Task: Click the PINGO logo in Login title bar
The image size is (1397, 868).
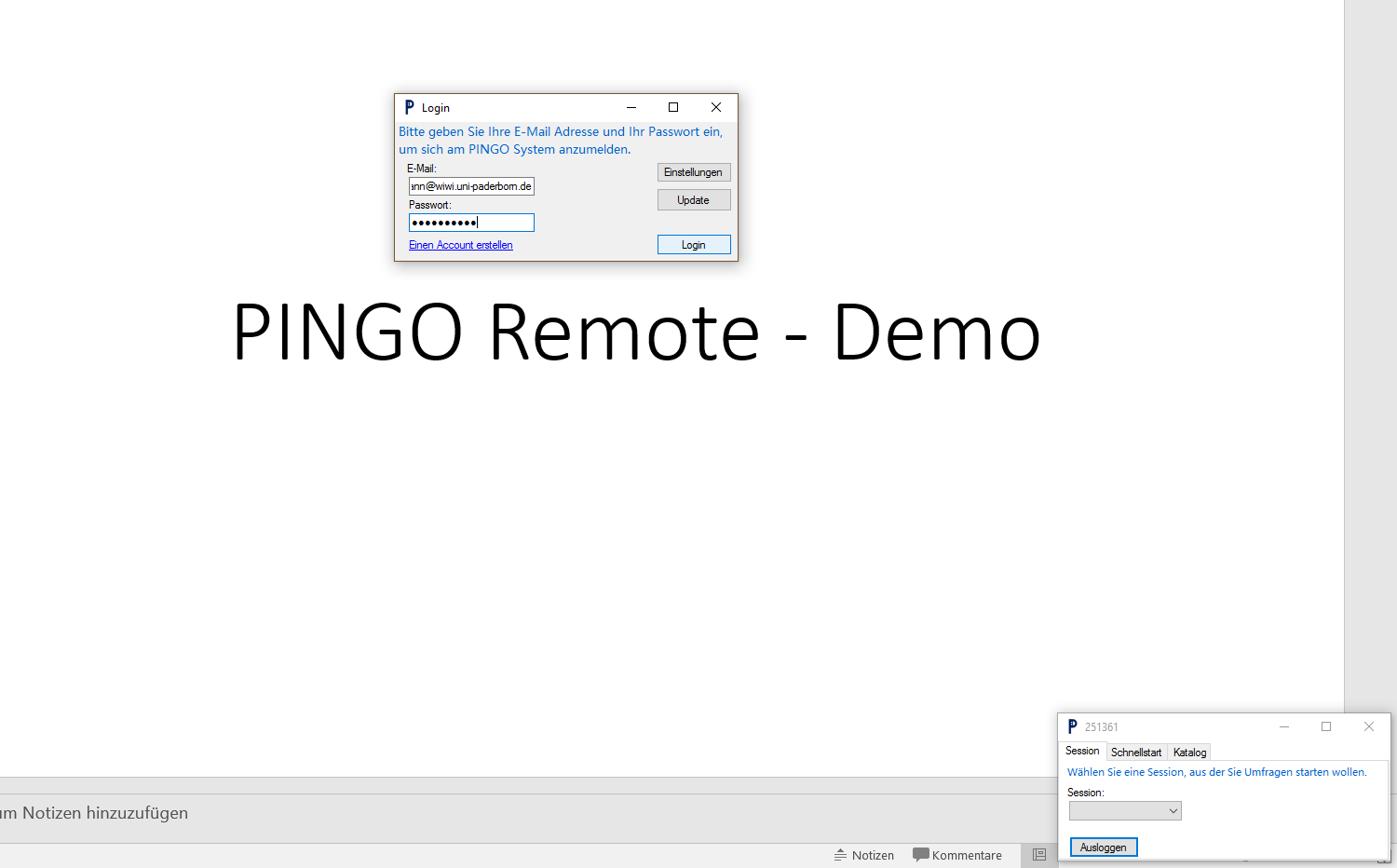Action: (x=409, y=107)
